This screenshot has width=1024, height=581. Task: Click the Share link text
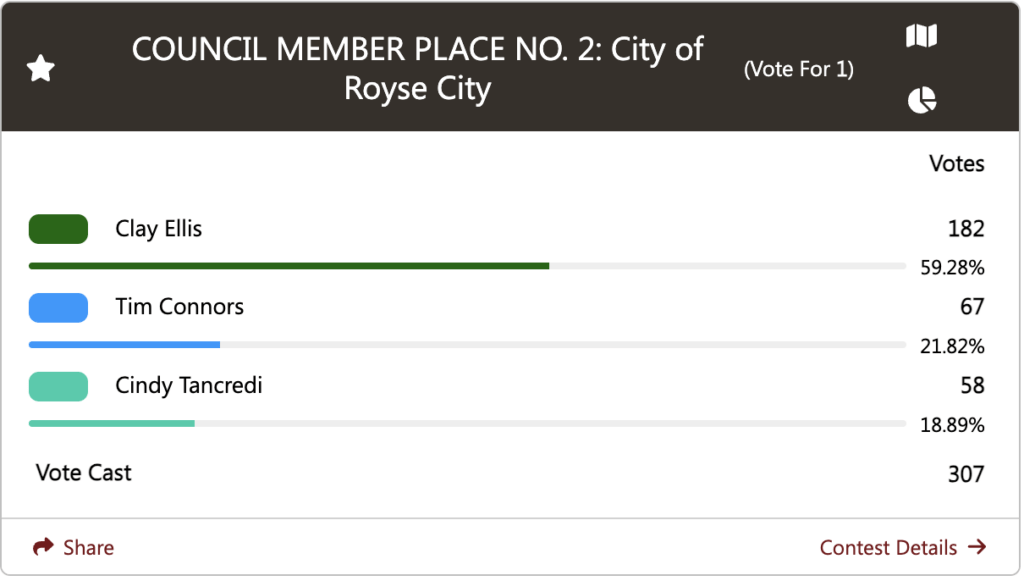(88, 547)
